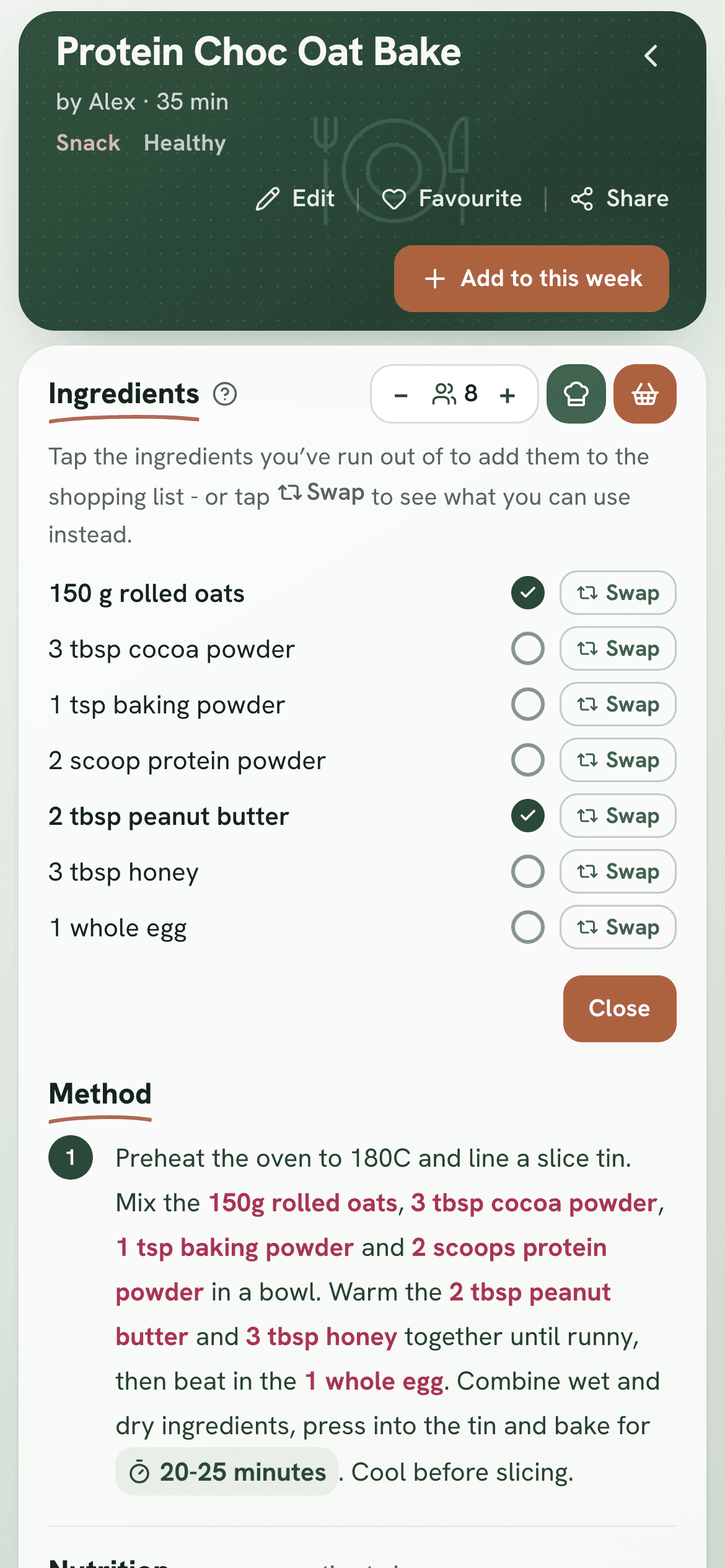
Task: Select the Snack tag
Action: point(88,143)
